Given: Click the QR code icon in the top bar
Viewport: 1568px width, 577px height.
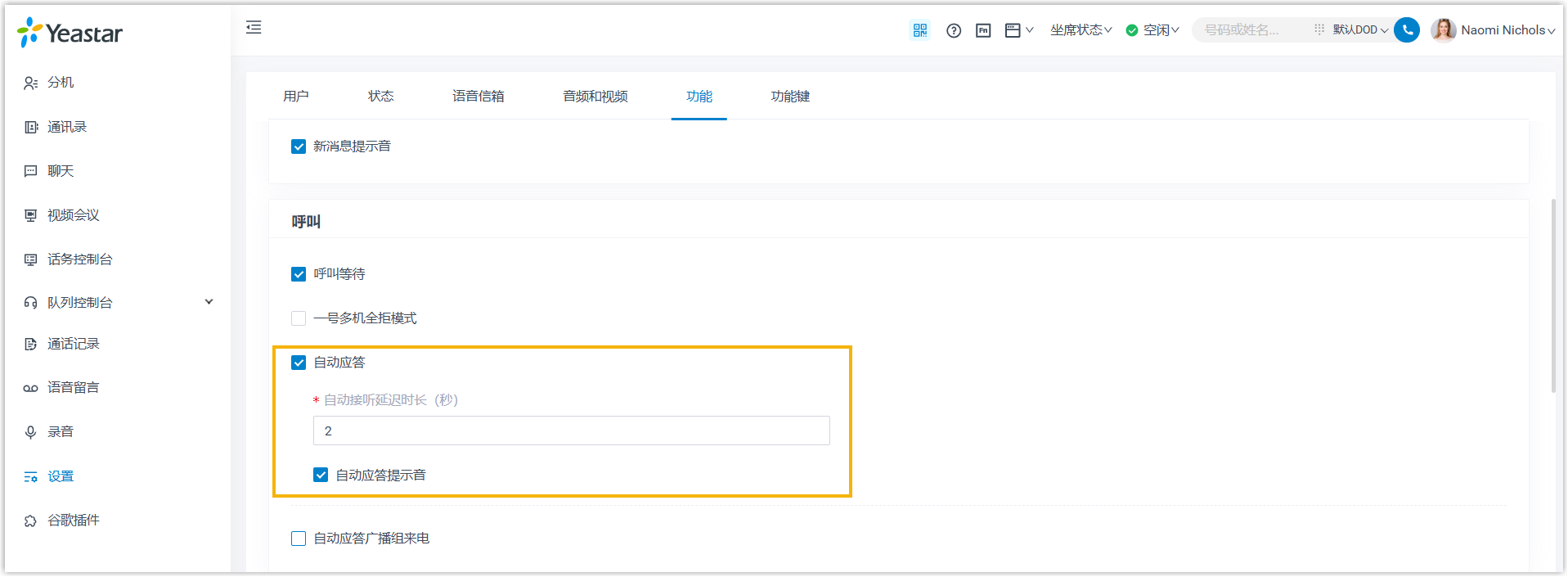Looking at the screenshot, I should [920, 30].
